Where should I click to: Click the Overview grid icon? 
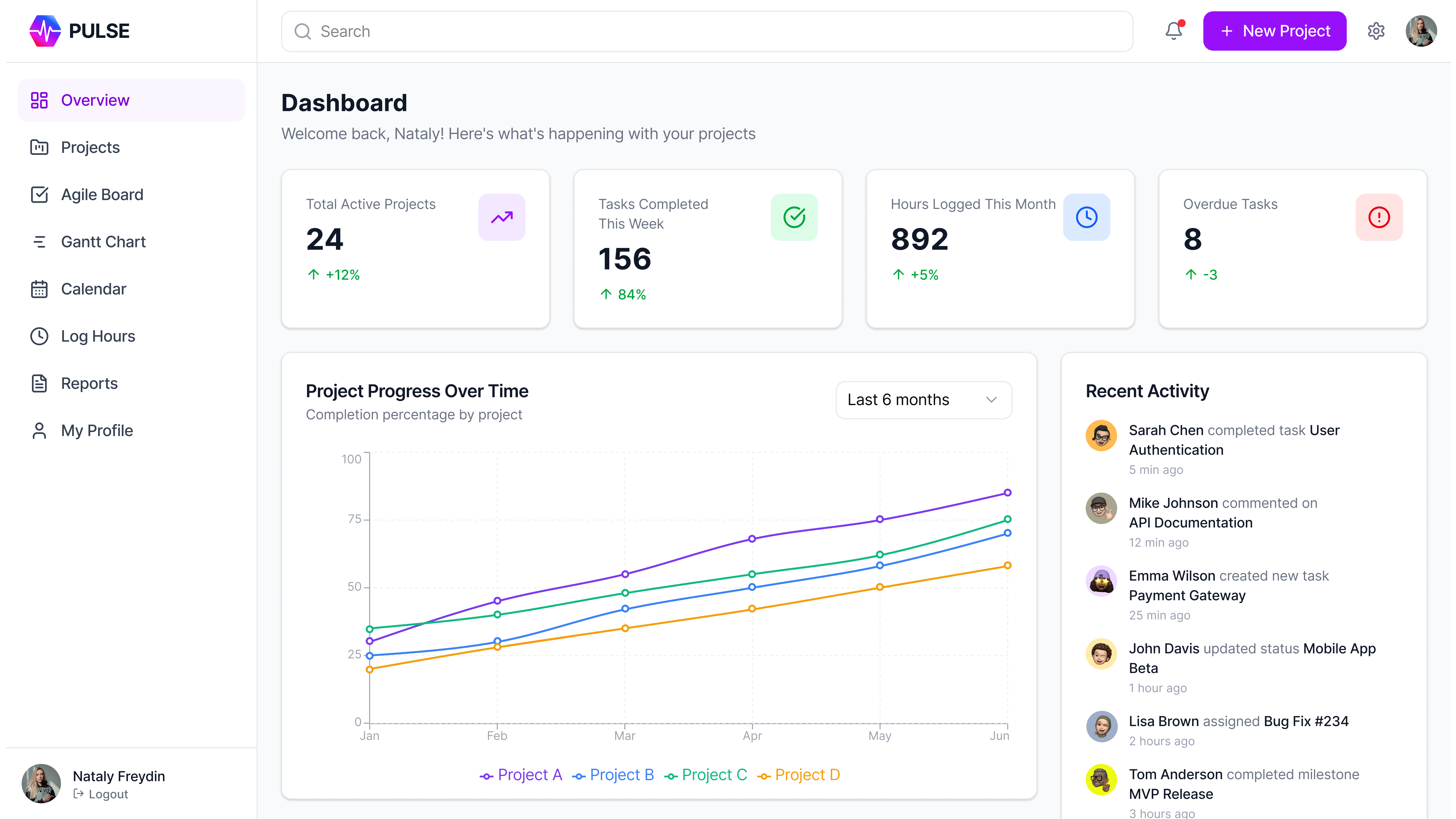pyautogui.click(x=39, y=100)
